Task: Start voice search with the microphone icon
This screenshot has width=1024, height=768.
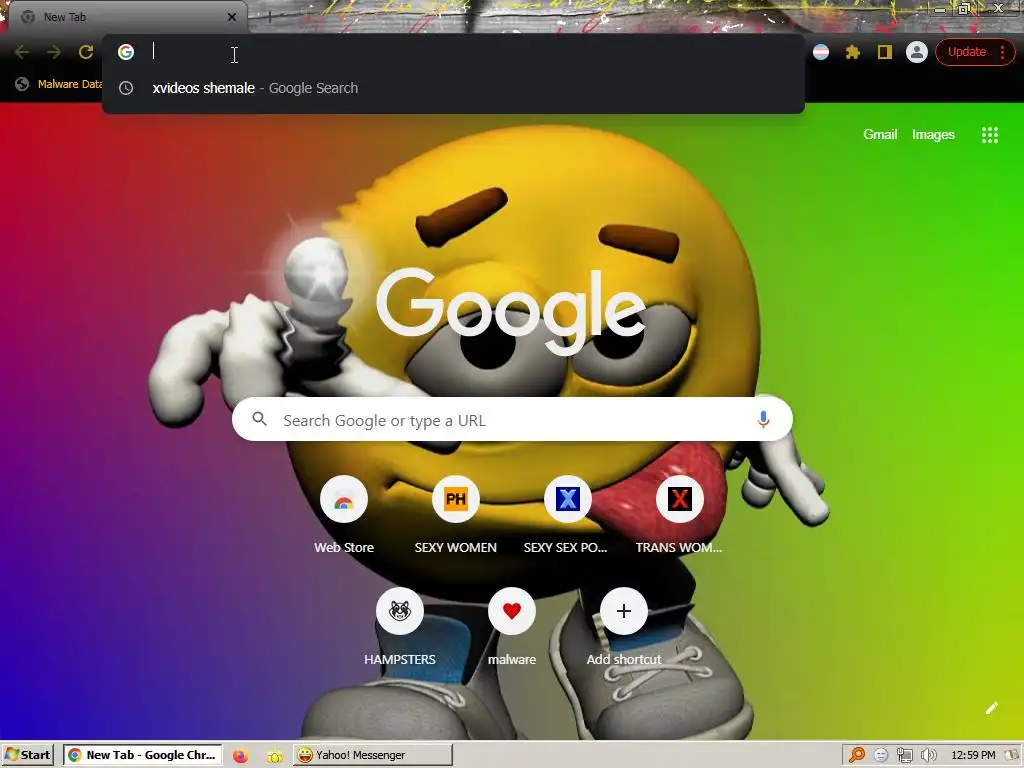Action: pos(763,419)
